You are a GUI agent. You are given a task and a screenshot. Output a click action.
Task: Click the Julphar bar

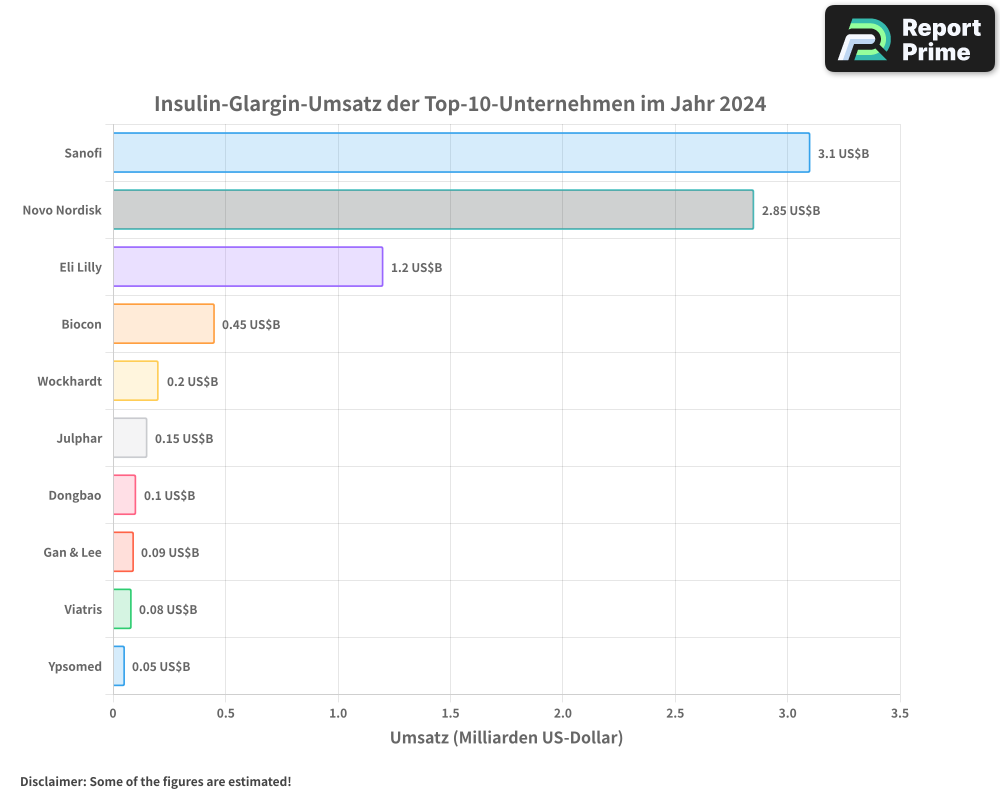coord(130,438)
